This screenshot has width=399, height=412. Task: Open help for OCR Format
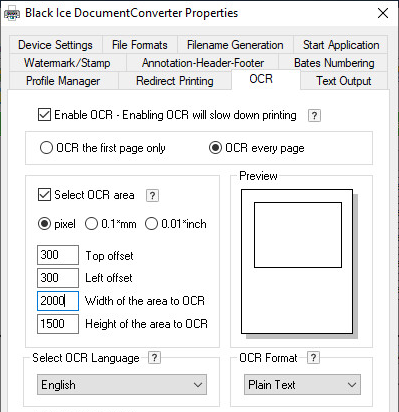[313, 358]
